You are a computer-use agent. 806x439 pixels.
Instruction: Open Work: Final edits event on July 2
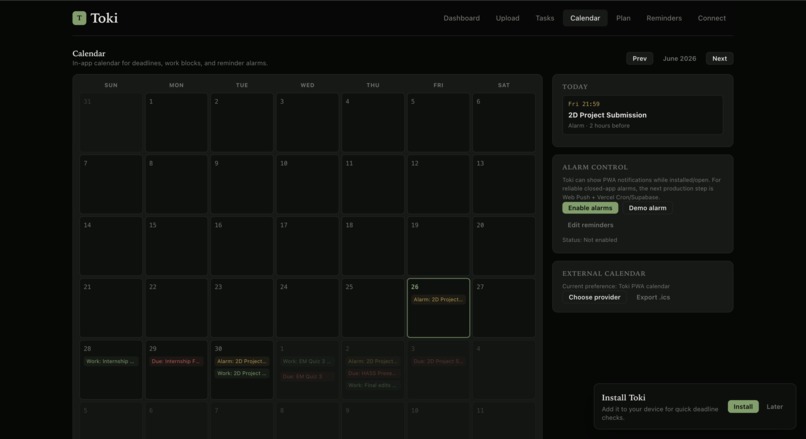373,386
